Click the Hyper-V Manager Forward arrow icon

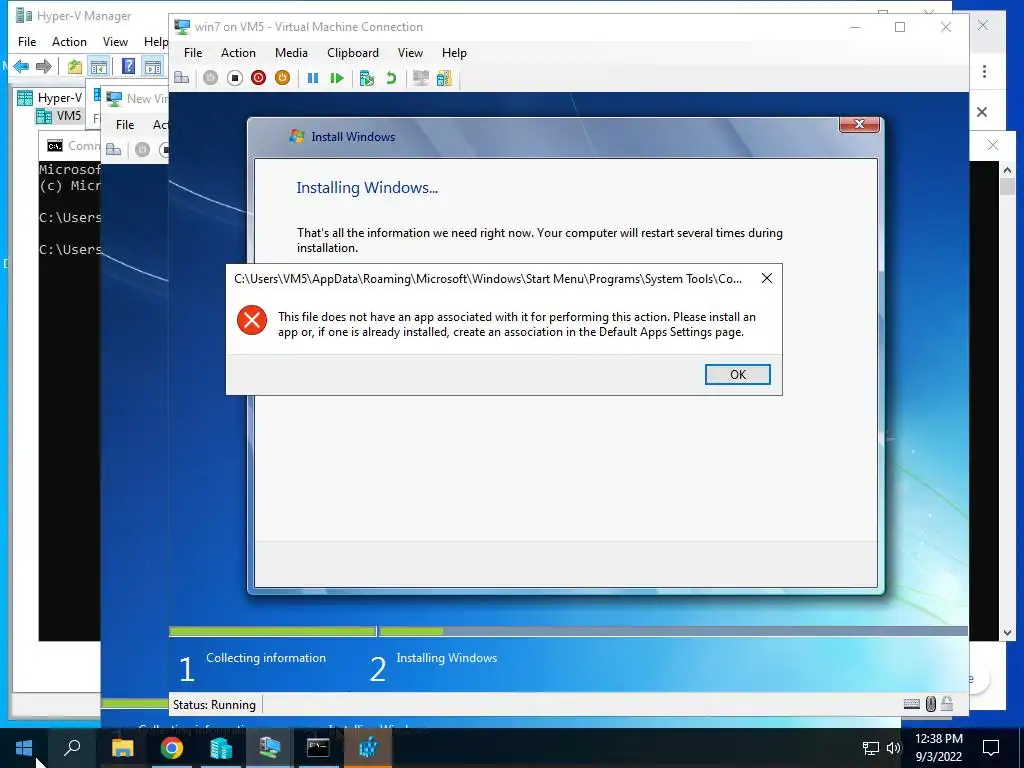pyautogui.click(x=44, y=66)
